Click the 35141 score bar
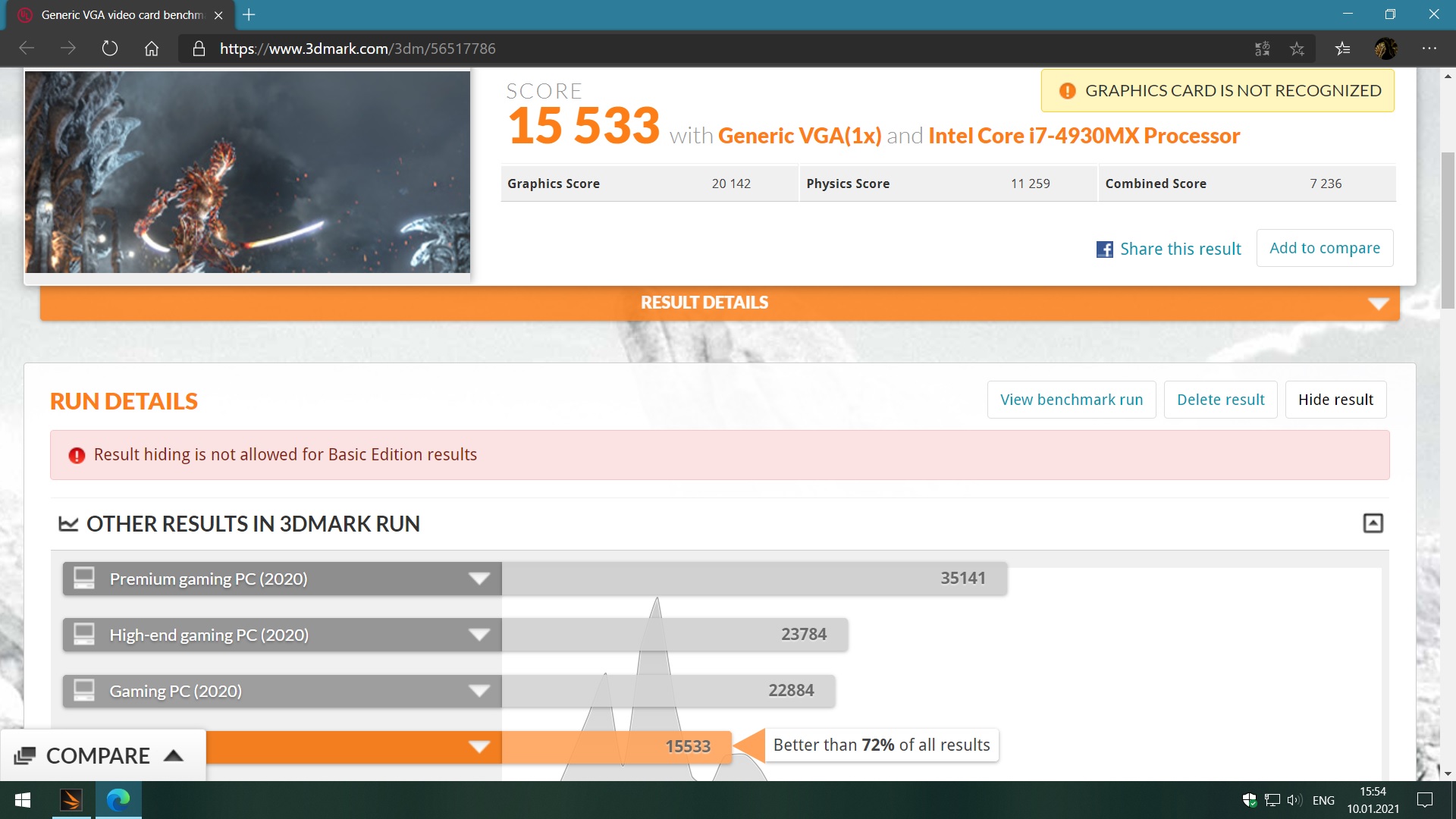This screenshot has height=819, width=1456. pos(755,579)
